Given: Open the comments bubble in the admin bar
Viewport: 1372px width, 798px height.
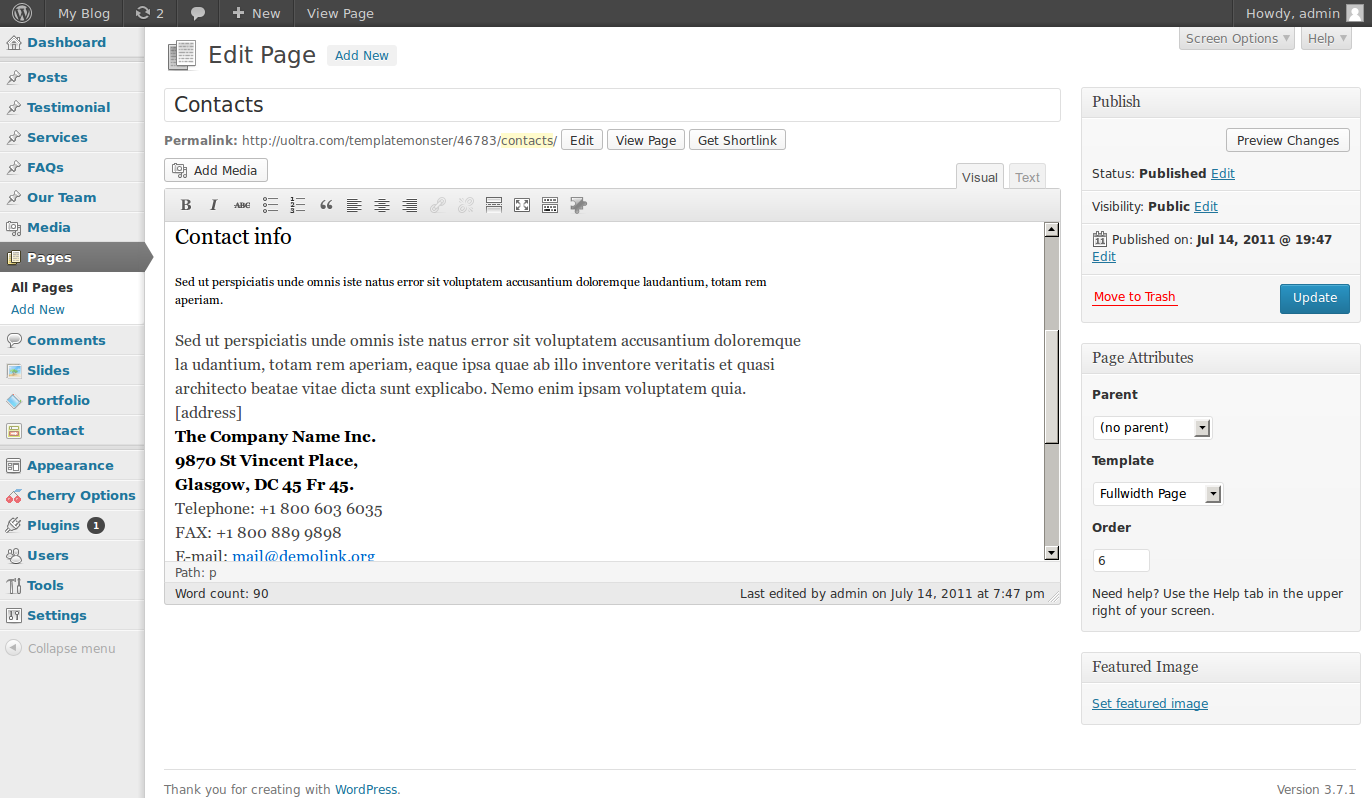Looking at the screenshot, I should click(x=198, y=13).
